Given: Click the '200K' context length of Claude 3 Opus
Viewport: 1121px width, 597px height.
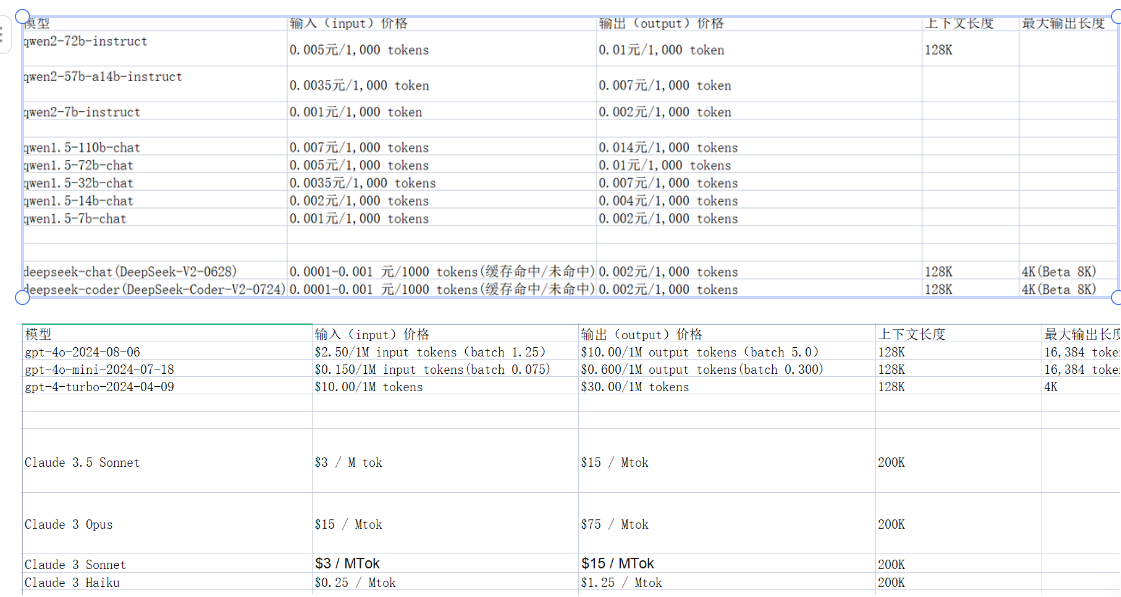Looking at the screenshot, I should tap(892, 525).
